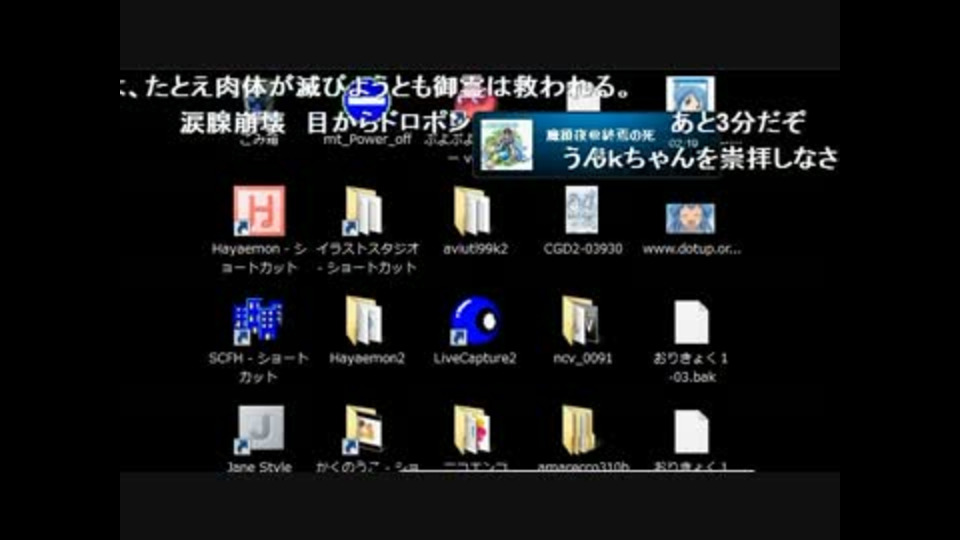Launch Jane Style shortcut
This screenshot has height=540, width=960.
[260, 430]
